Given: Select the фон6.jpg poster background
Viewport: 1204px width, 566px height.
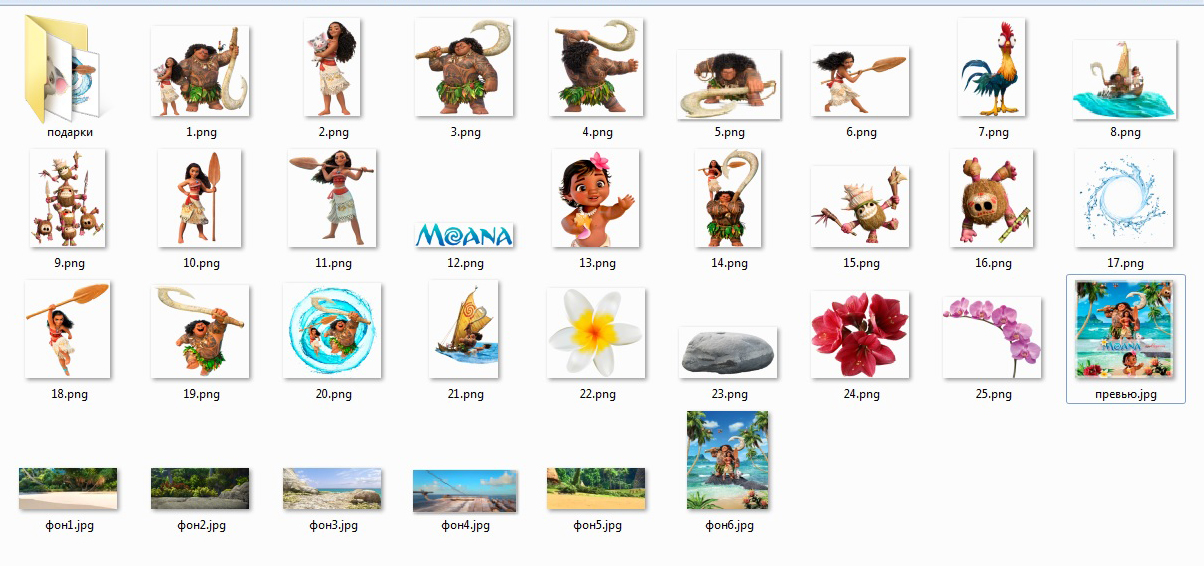Looking at the screenshot, I should point(729,461).
